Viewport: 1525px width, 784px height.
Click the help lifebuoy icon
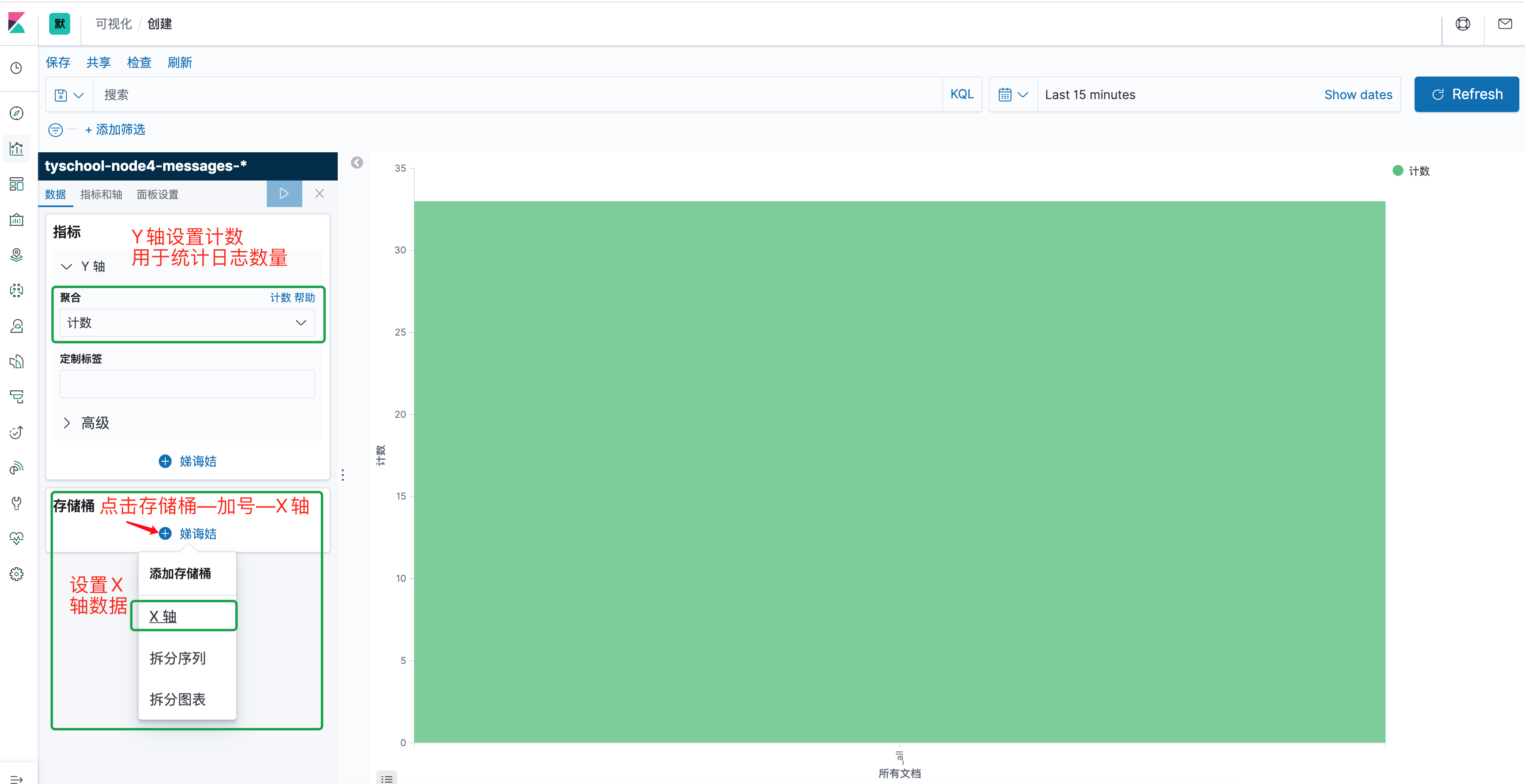(x=1463, y=24)
